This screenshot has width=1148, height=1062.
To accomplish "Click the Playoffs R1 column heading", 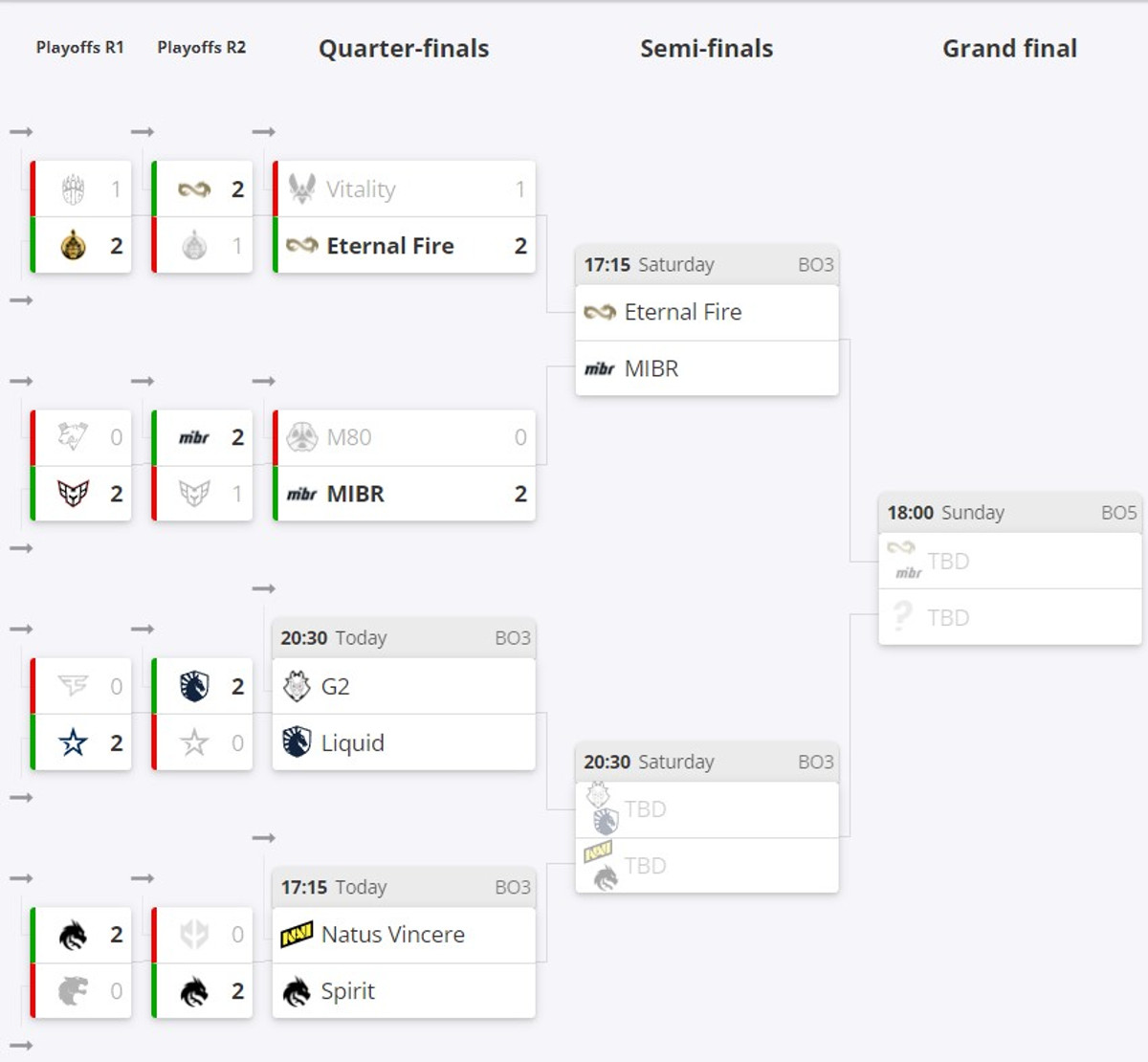I will pos(80,48).
